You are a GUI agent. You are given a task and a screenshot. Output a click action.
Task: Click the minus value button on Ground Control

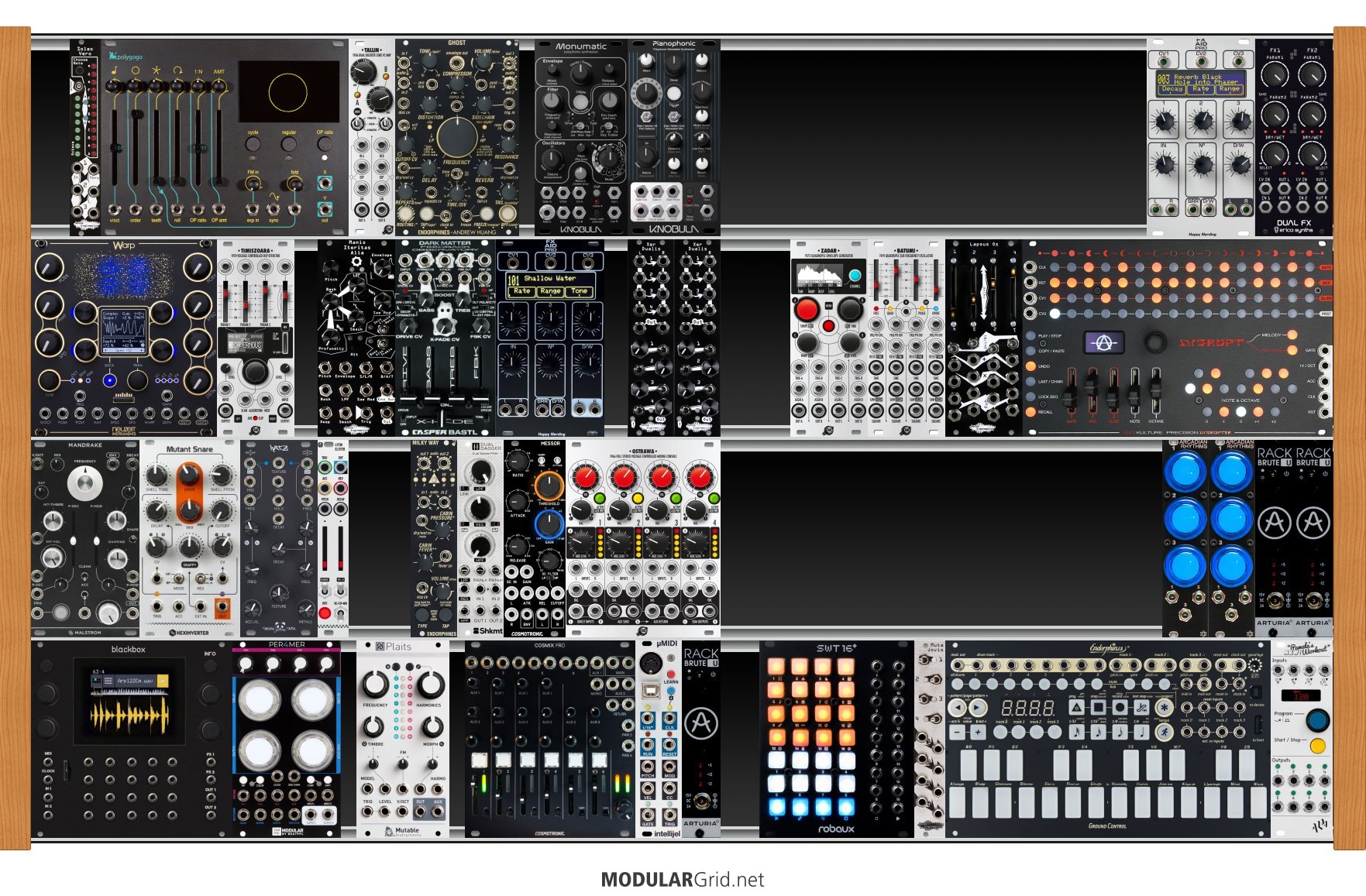click(x=957, y=732)
